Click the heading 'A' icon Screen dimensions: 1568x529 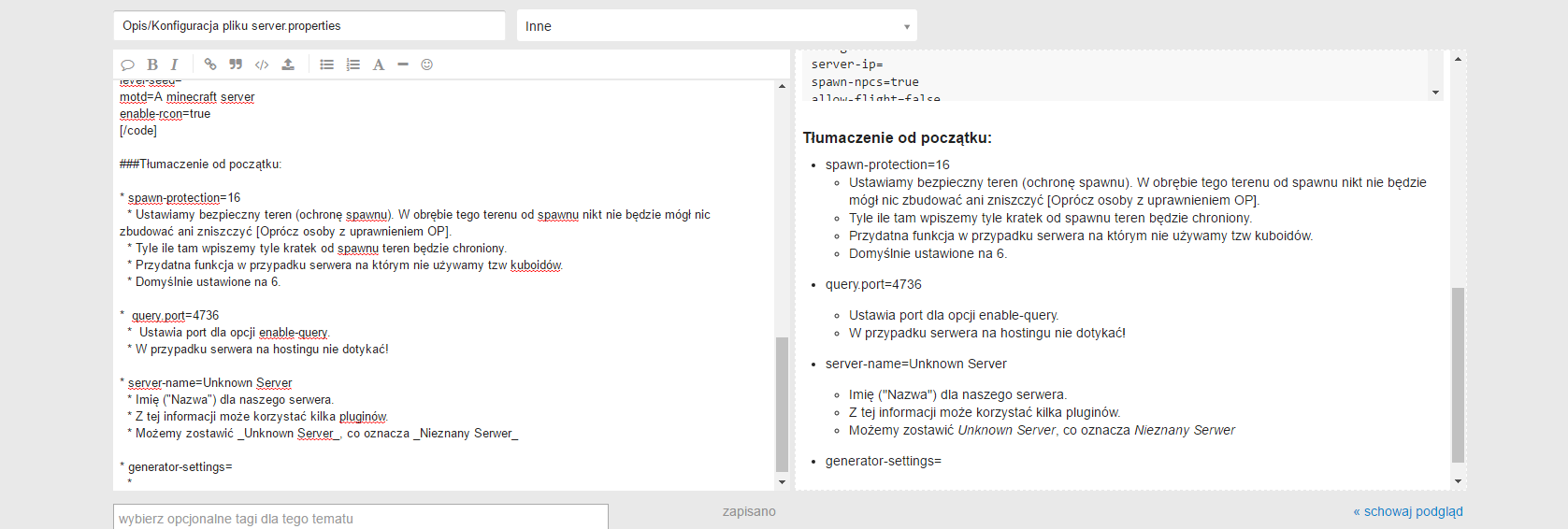pyautogui.click(x=379, y=64)
